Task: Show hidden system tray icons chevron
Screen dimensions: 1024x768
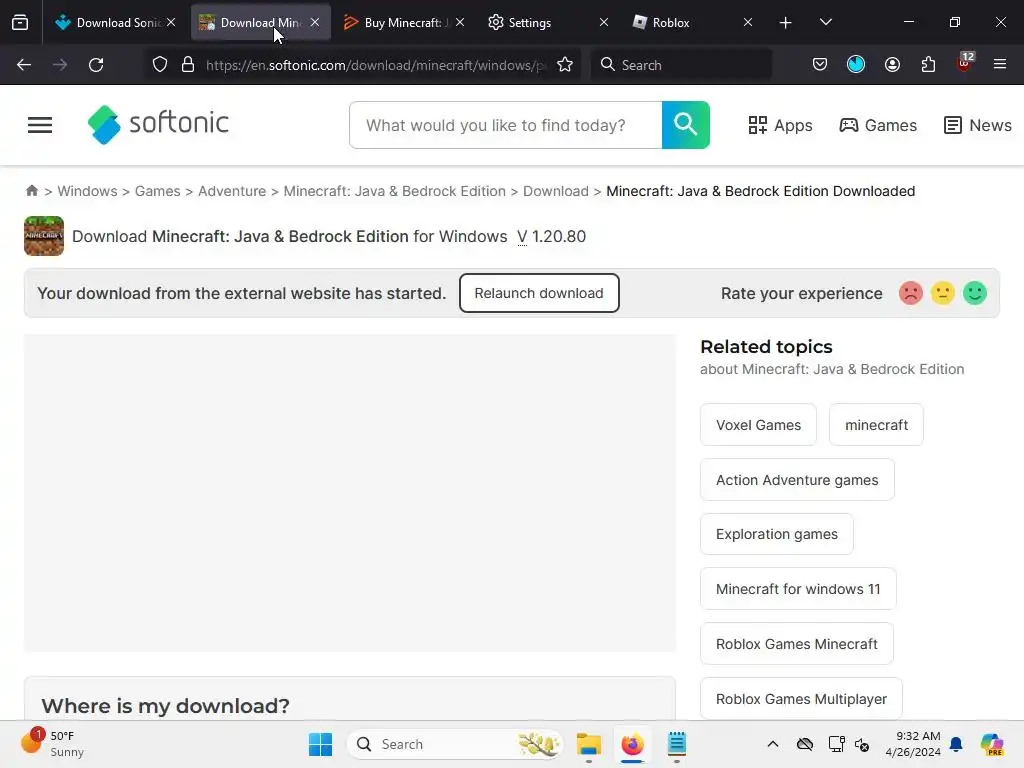Action: coord(773,744)
